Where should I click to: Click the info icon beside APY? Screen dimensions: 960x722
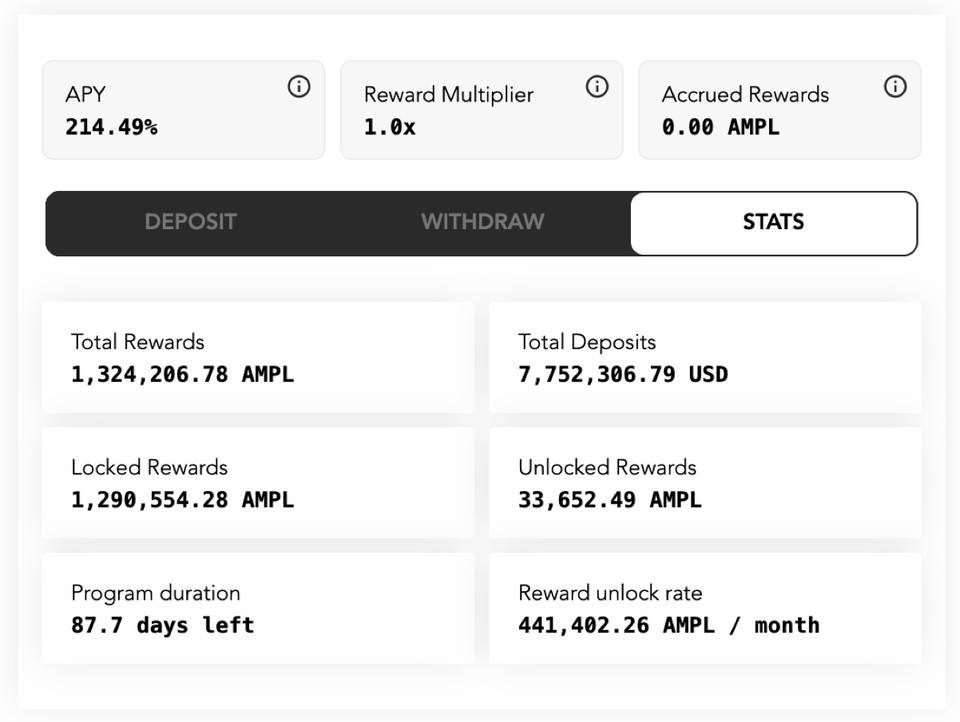pos(298,87)
